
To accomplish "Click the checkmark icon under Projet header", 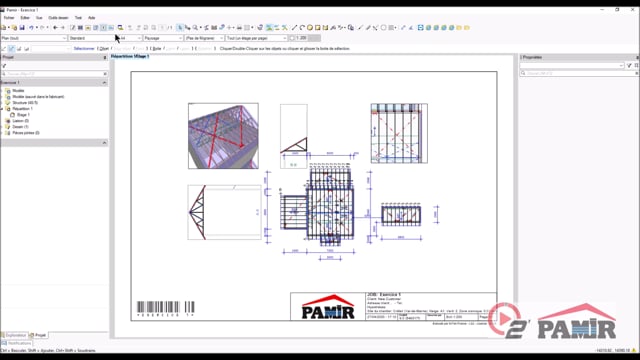I will click(x=4, y=66).
